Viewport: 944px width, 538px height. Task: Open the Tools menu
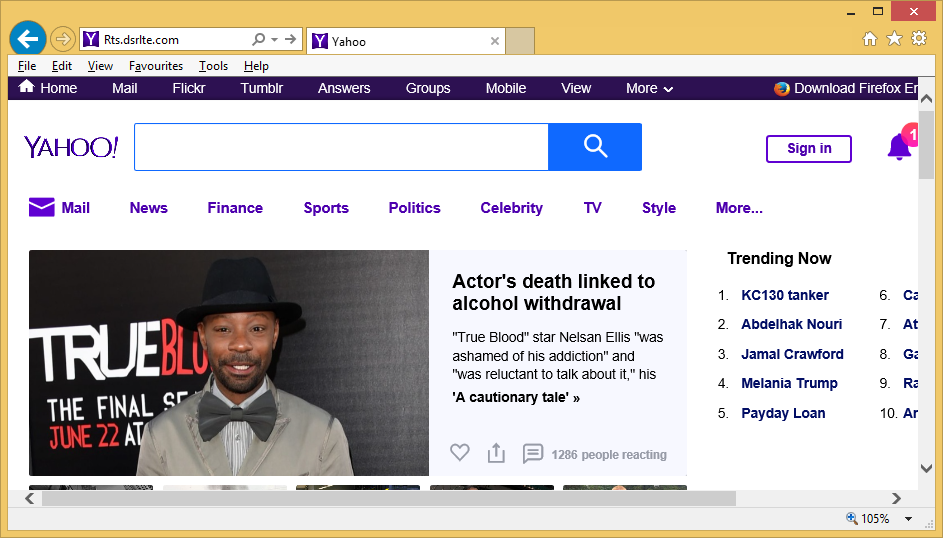pos(213,66)
